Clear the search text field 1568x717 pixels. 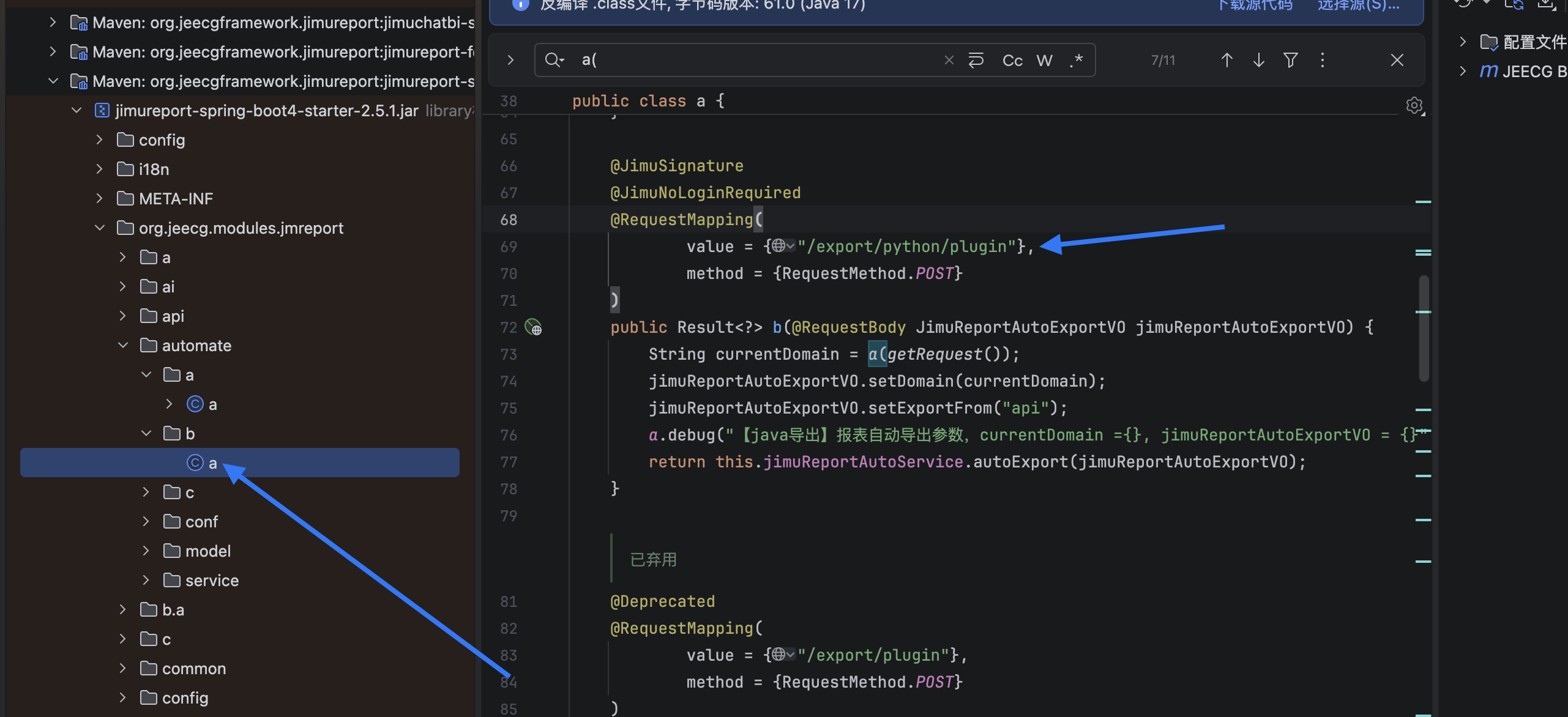[x=949, y=60]
